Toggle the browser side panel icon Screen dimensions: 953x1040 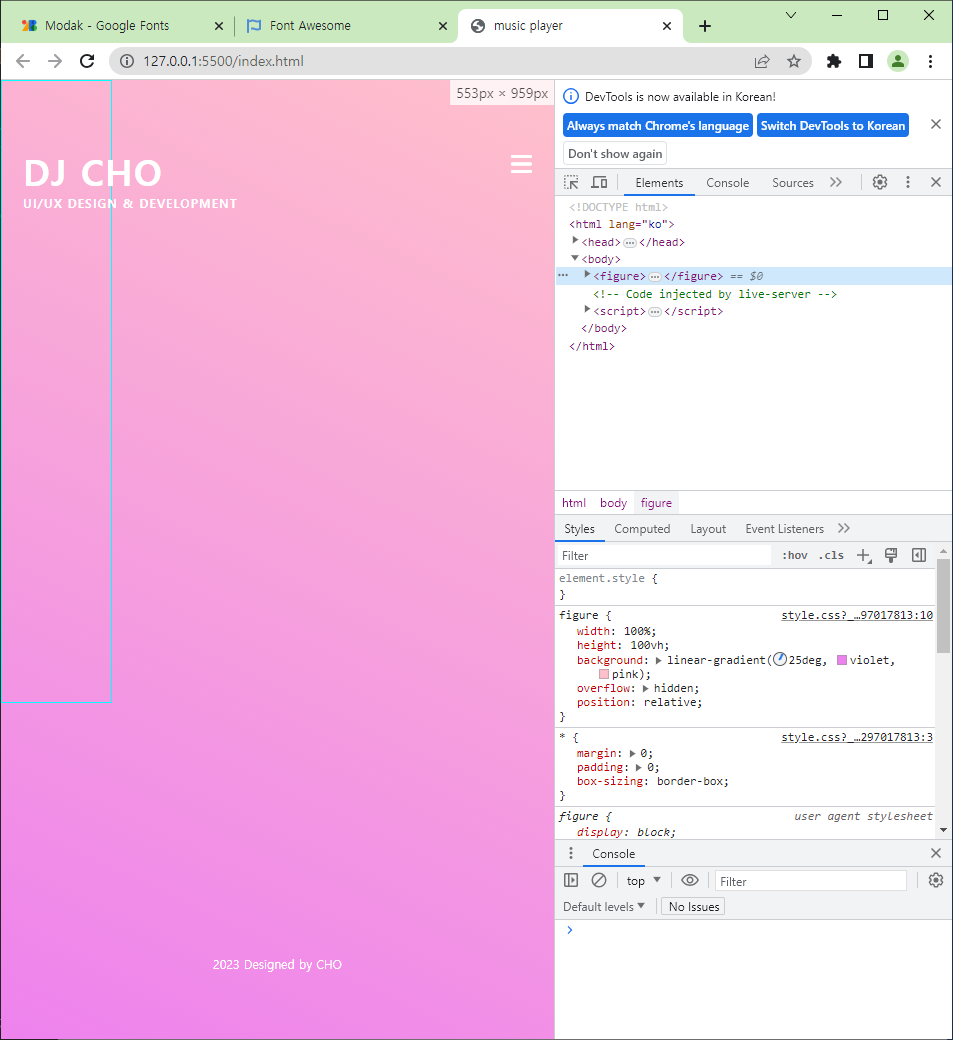865,61
